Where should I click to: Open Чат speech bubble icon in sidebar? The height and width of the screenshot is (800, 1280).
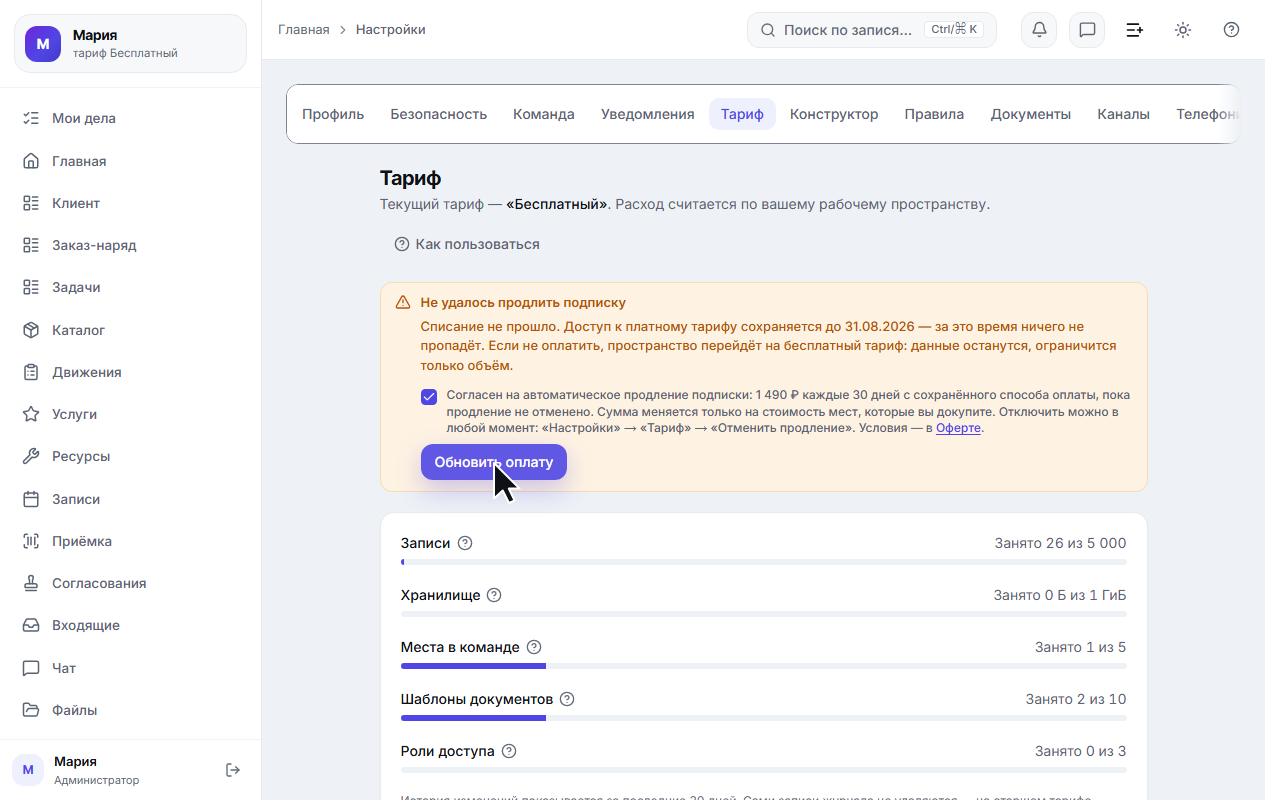(x=31, y=668)
